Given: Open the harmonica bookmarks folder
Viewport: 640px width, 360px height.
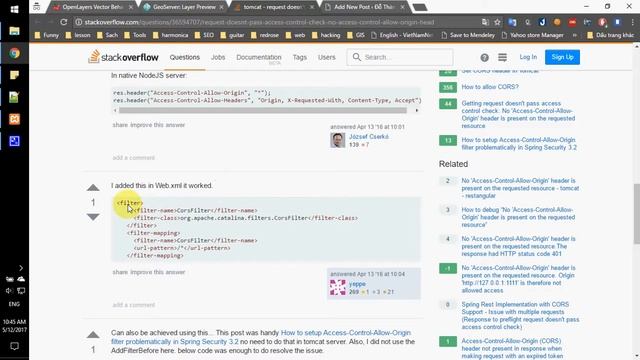Looking at the screenshot, I should coord(171,36).
